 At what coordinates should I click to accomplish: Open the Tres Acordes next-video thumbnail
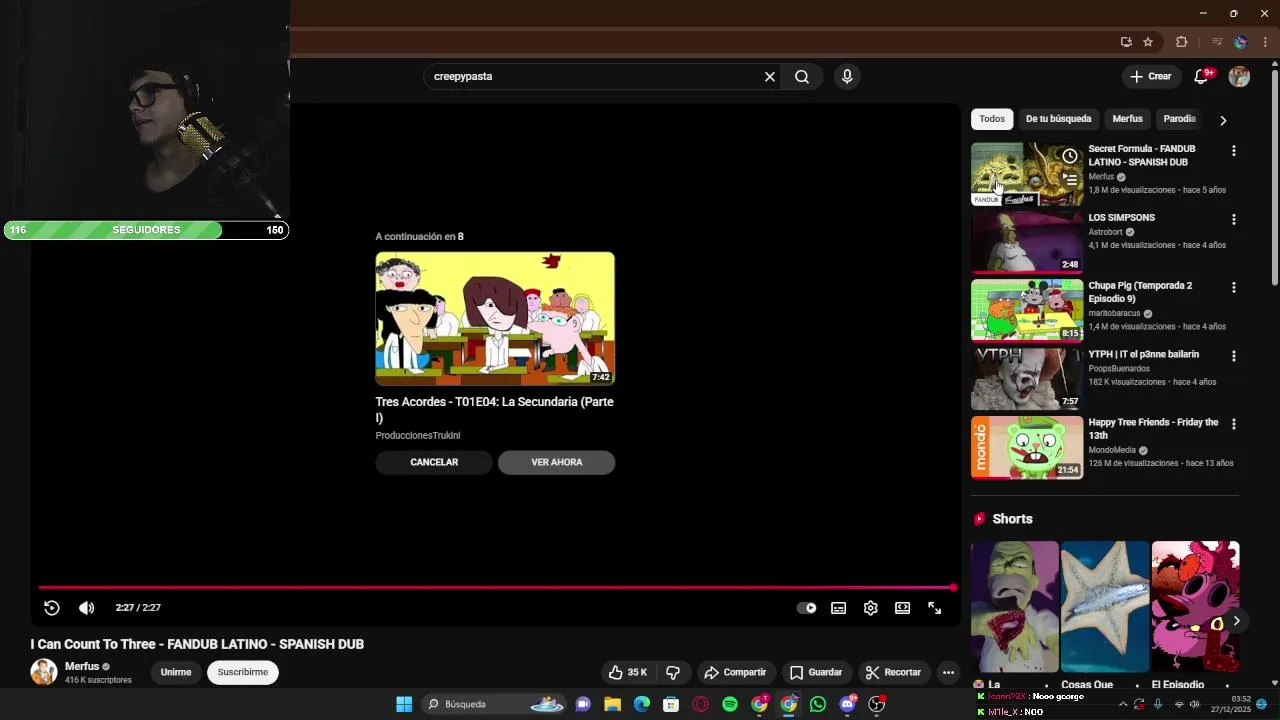click(495, 319)
